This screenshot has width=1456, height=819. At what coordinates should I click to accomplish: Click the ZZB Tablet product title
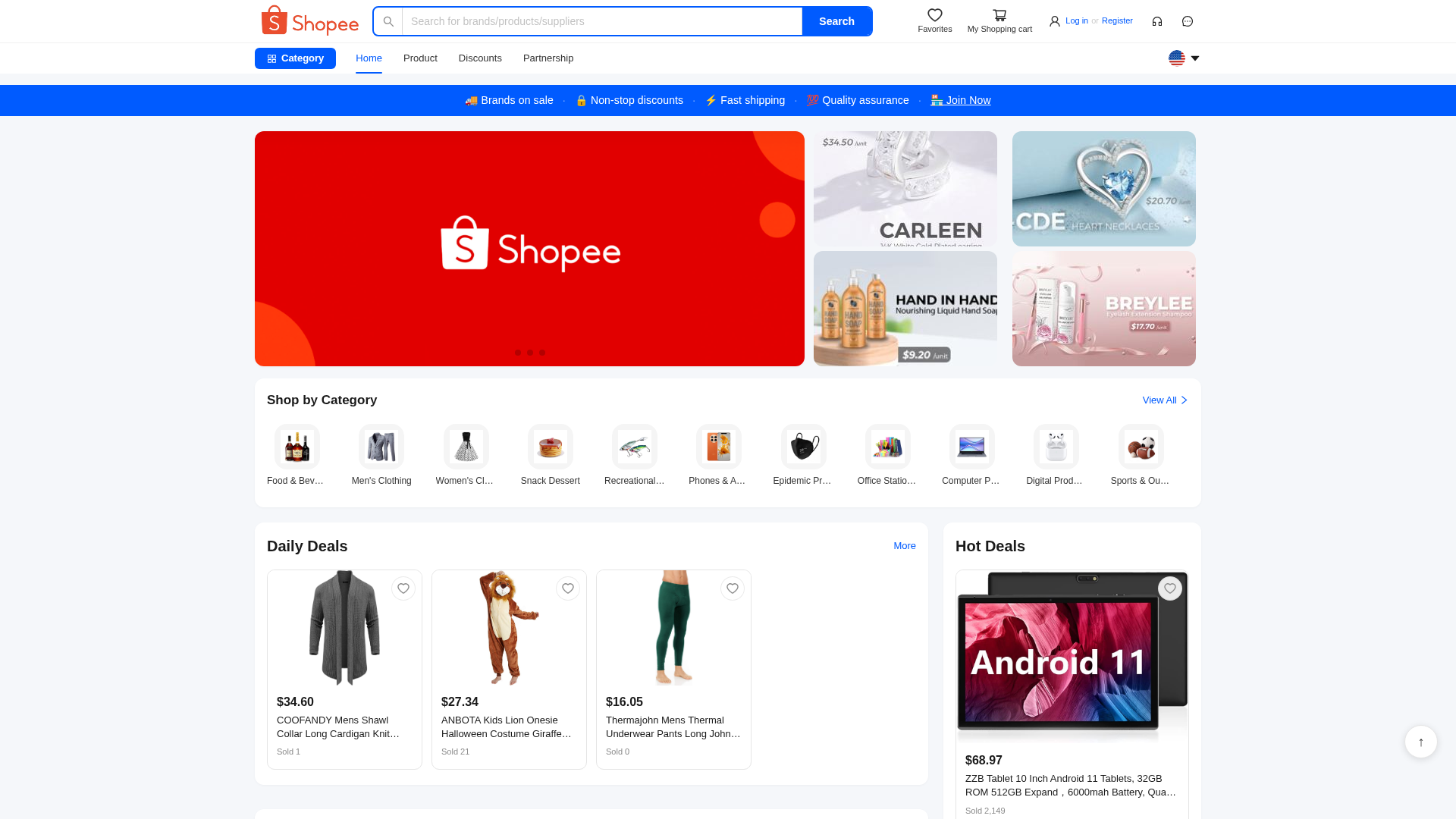tap(1071, 786)
